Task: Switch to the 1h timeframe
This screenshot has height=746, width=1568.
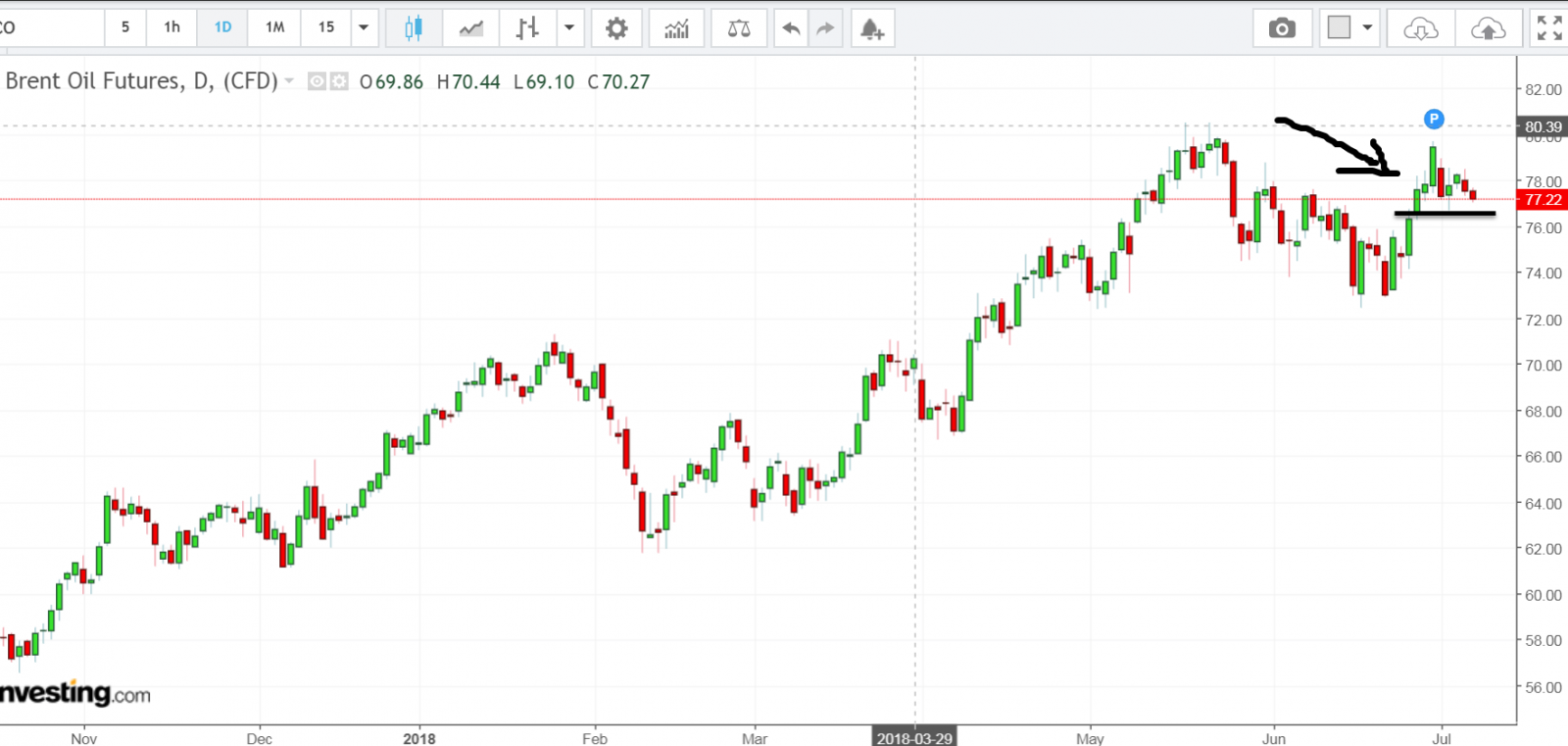Action: [x=172, y=27]
